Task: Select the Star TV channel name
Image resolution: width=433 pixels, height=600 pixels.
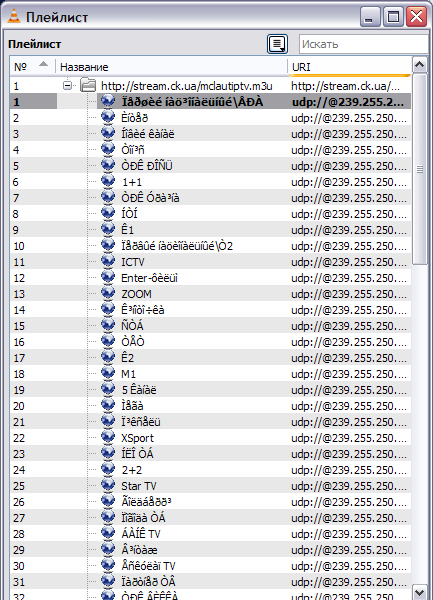Action: [x=139, y=486]
